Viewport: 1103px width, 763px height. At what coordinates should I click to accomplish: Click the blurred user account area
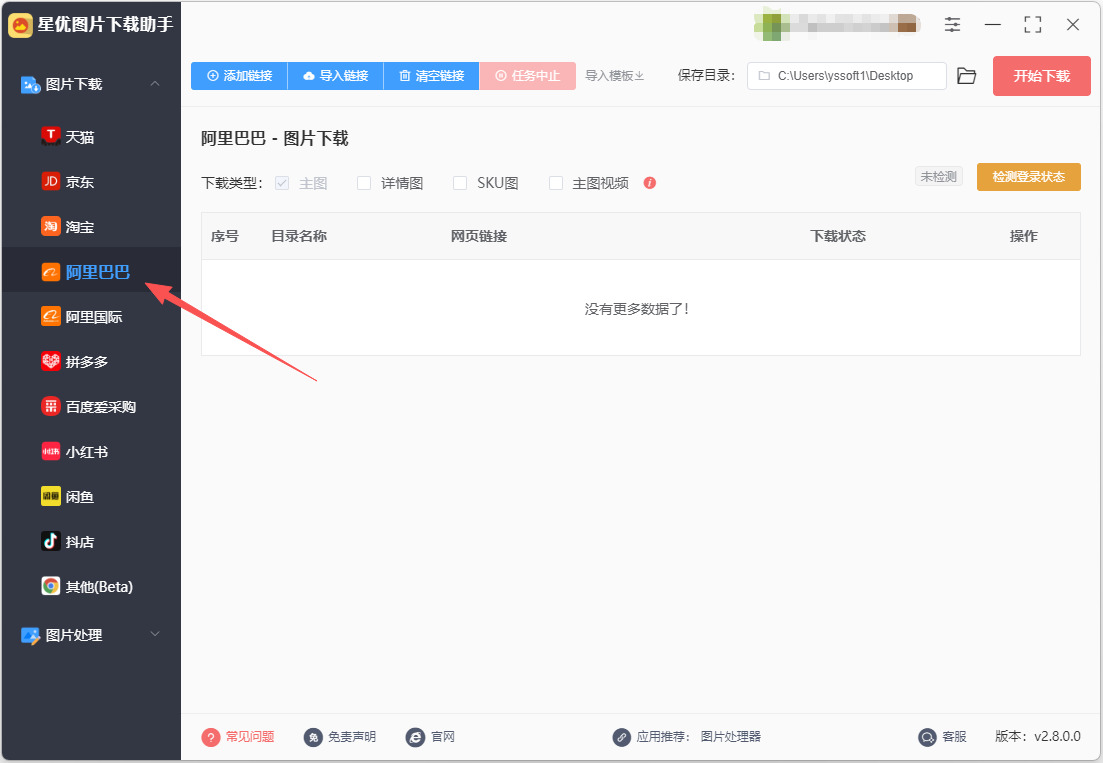tap(837, 25)
